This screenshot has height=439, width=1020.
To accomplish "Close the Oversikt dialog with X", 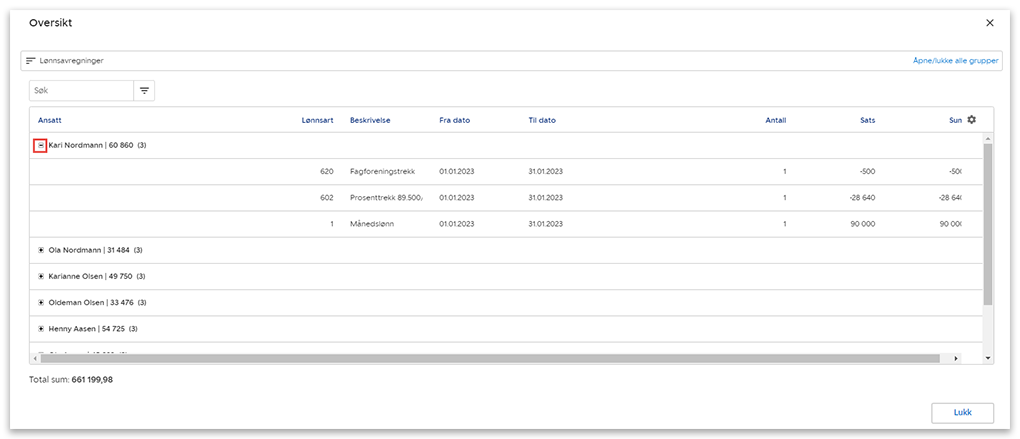I will click(989, 22).
